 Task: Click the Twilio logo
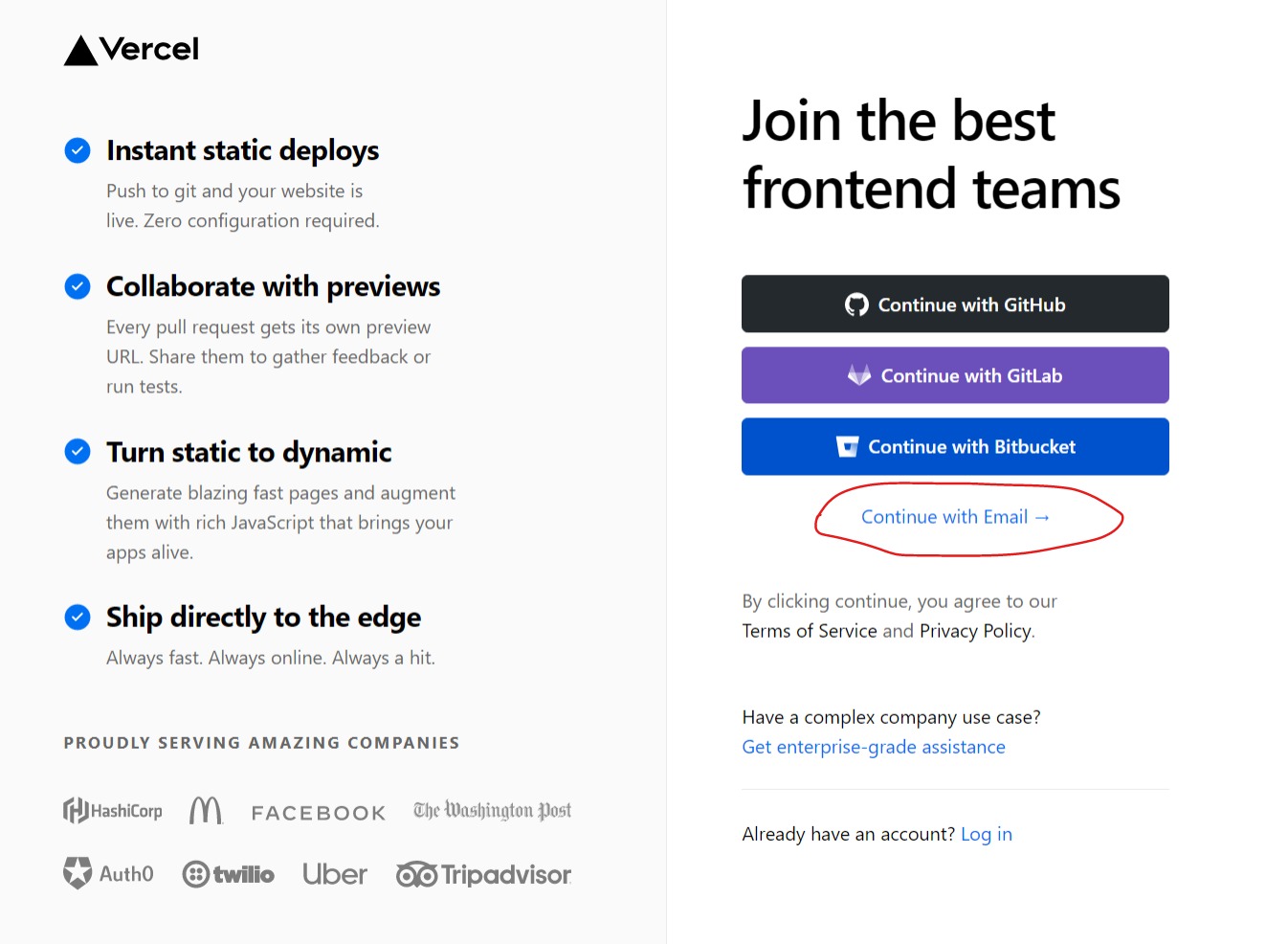point(229,874)
